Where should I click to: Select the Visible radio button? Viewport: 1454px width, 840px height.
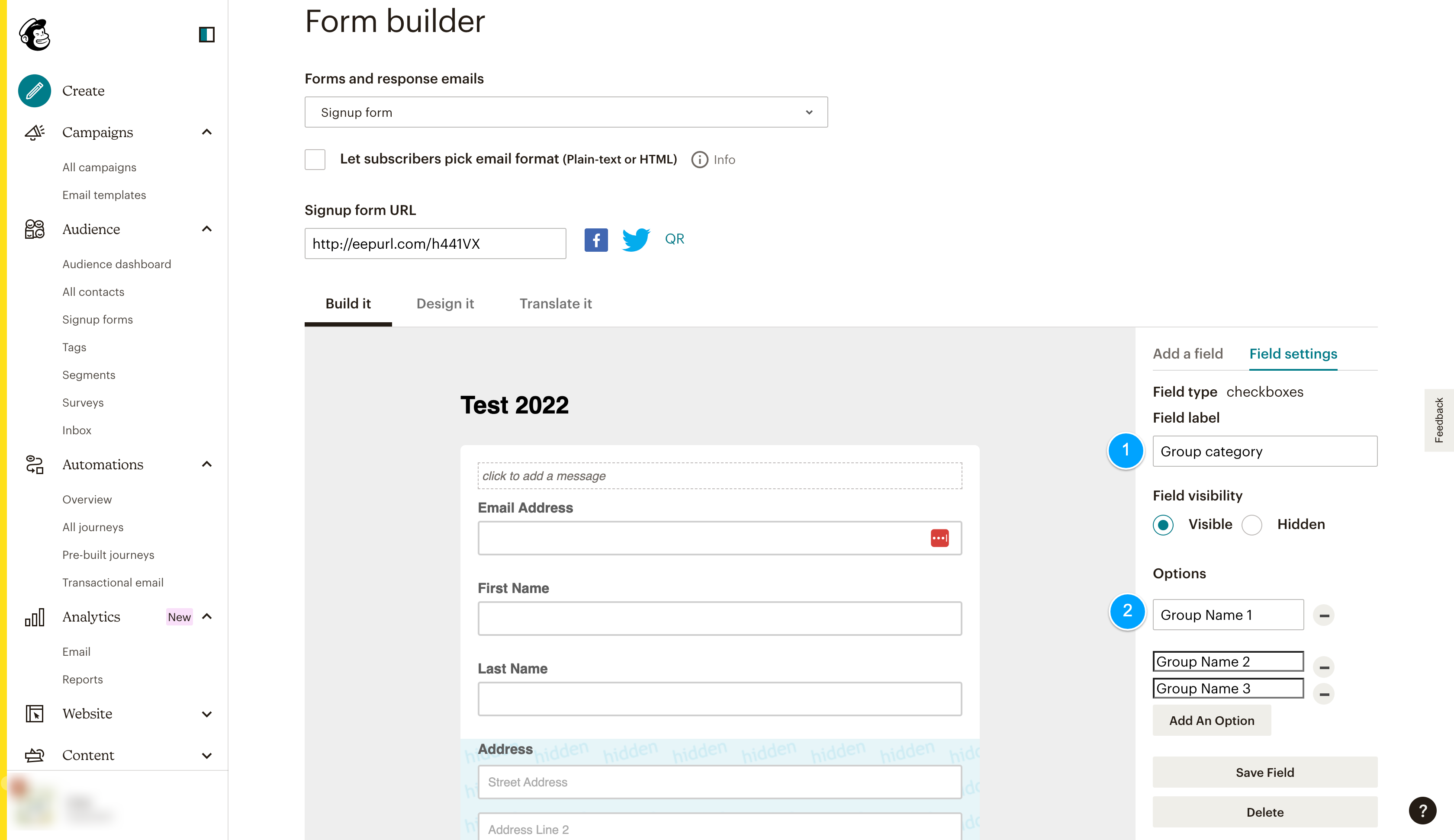1163,524
